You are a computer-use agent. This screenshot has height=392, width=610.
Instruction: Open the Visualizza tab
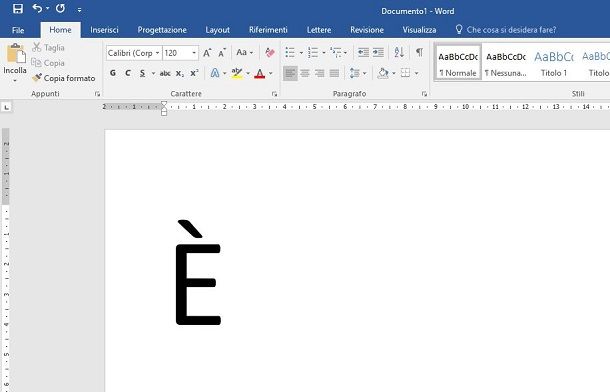click(419, 30)
